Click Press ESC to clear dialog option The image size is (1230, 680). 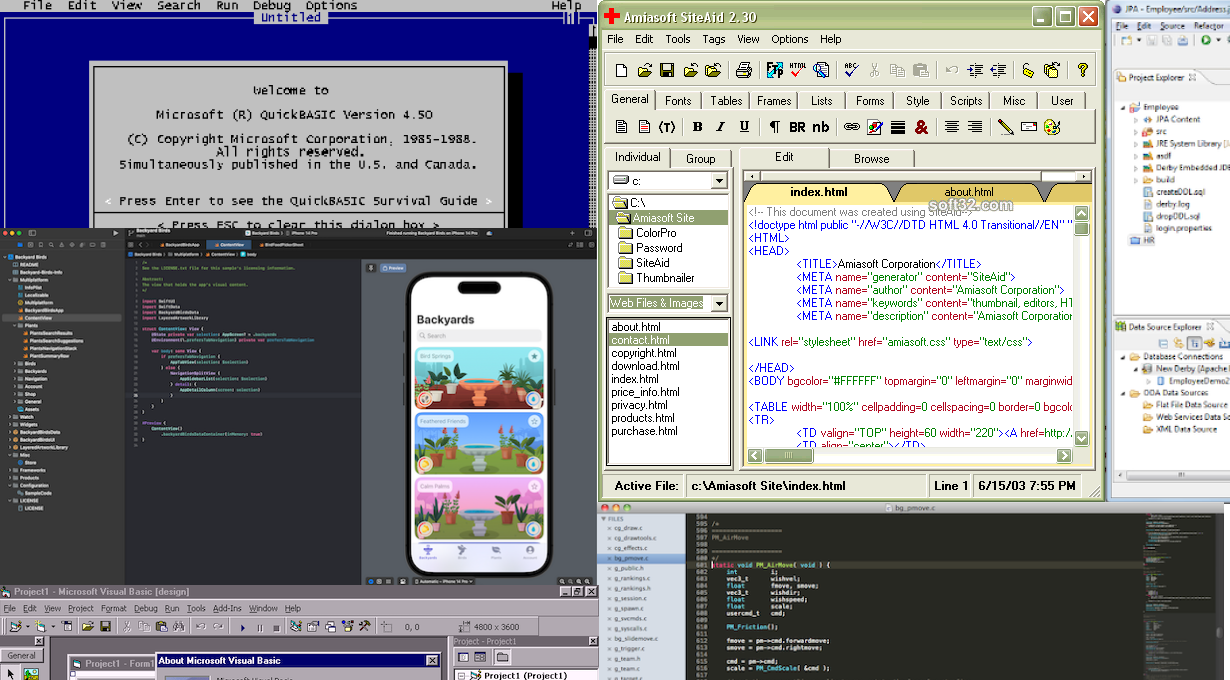click(x=300, y=225)
